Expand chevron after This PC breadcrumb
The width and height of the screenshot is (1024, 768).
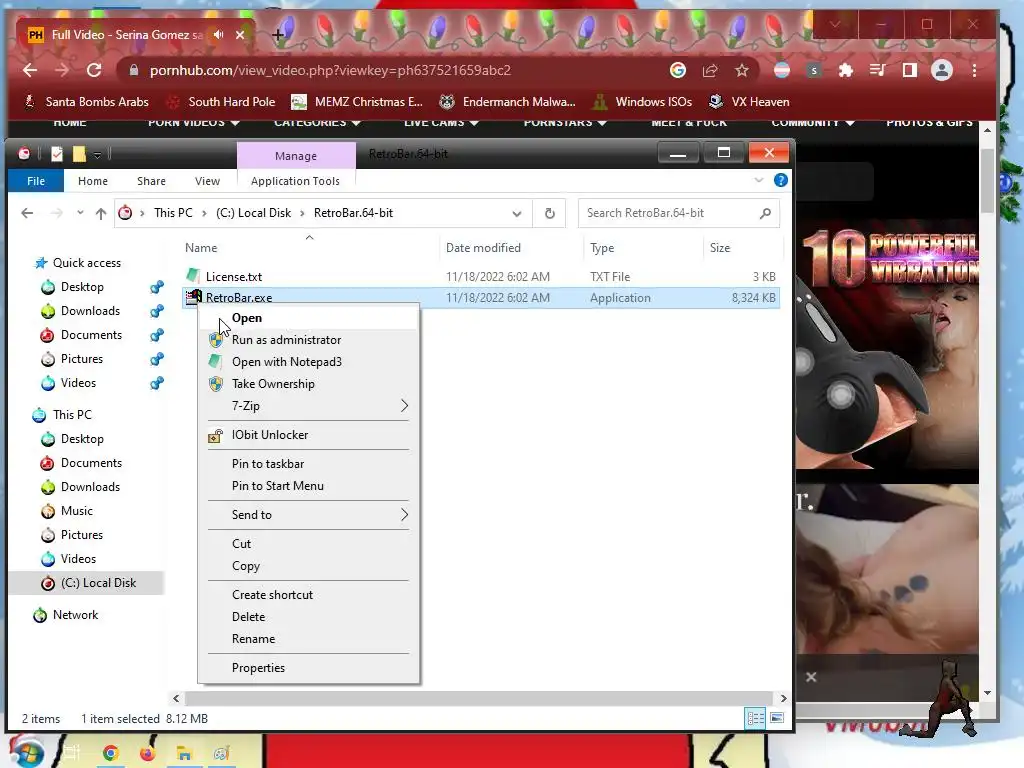[x=204, y=213]
